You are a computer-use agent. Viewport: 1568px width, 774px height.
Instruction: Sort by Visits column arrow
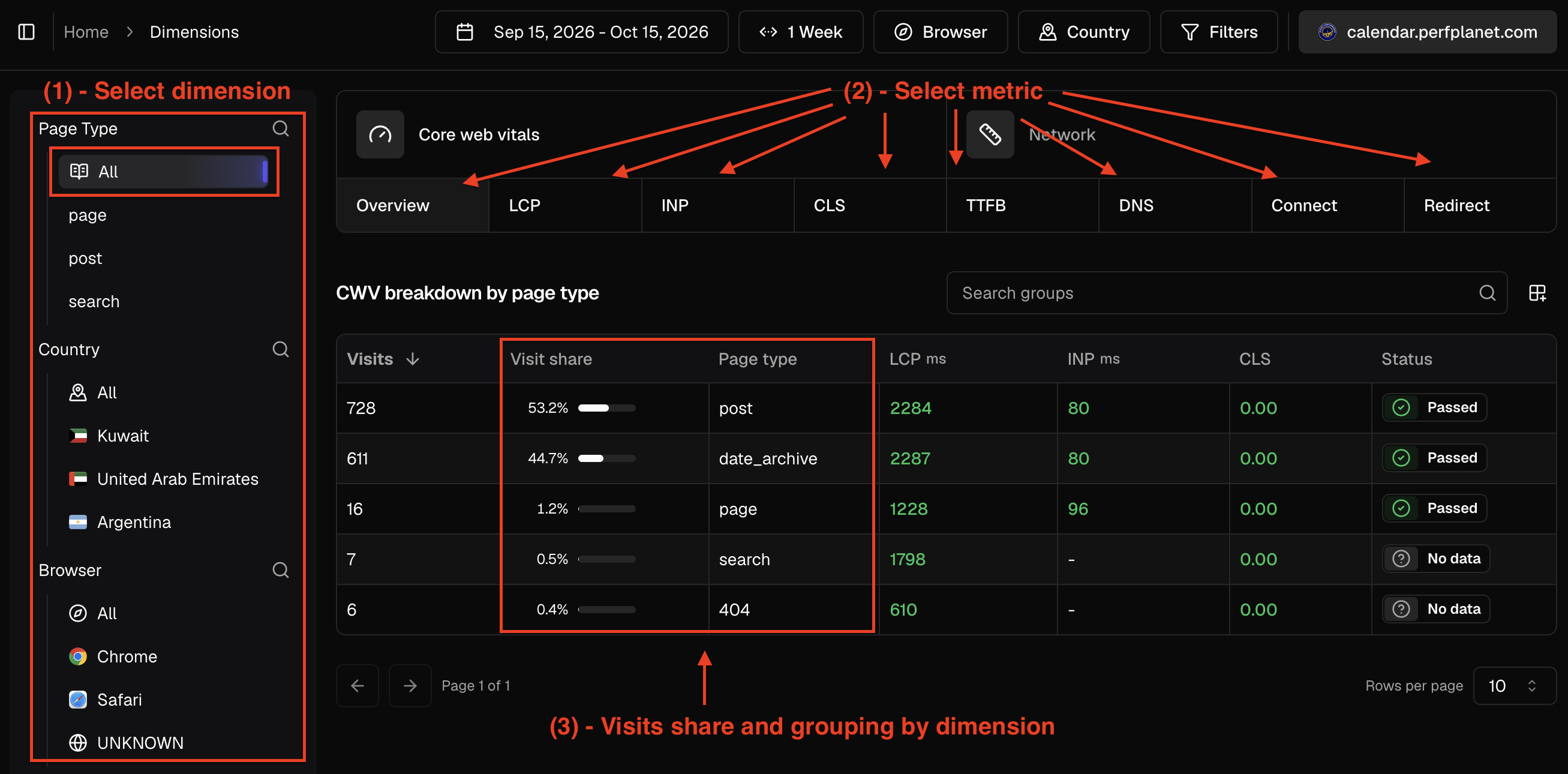click(413, 359)
